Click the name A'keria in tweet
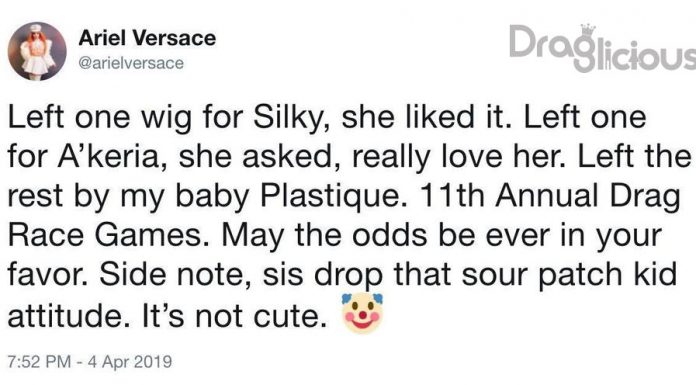Screen dimensions: 696x385 tap(112, 157)
